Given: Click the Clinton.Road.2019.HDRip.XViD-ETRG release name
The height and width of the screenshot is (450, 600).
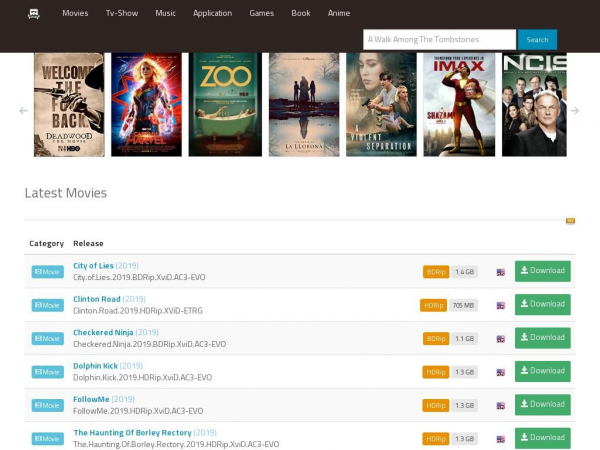Looking at the screenshot, I should (x=138, y=310).
